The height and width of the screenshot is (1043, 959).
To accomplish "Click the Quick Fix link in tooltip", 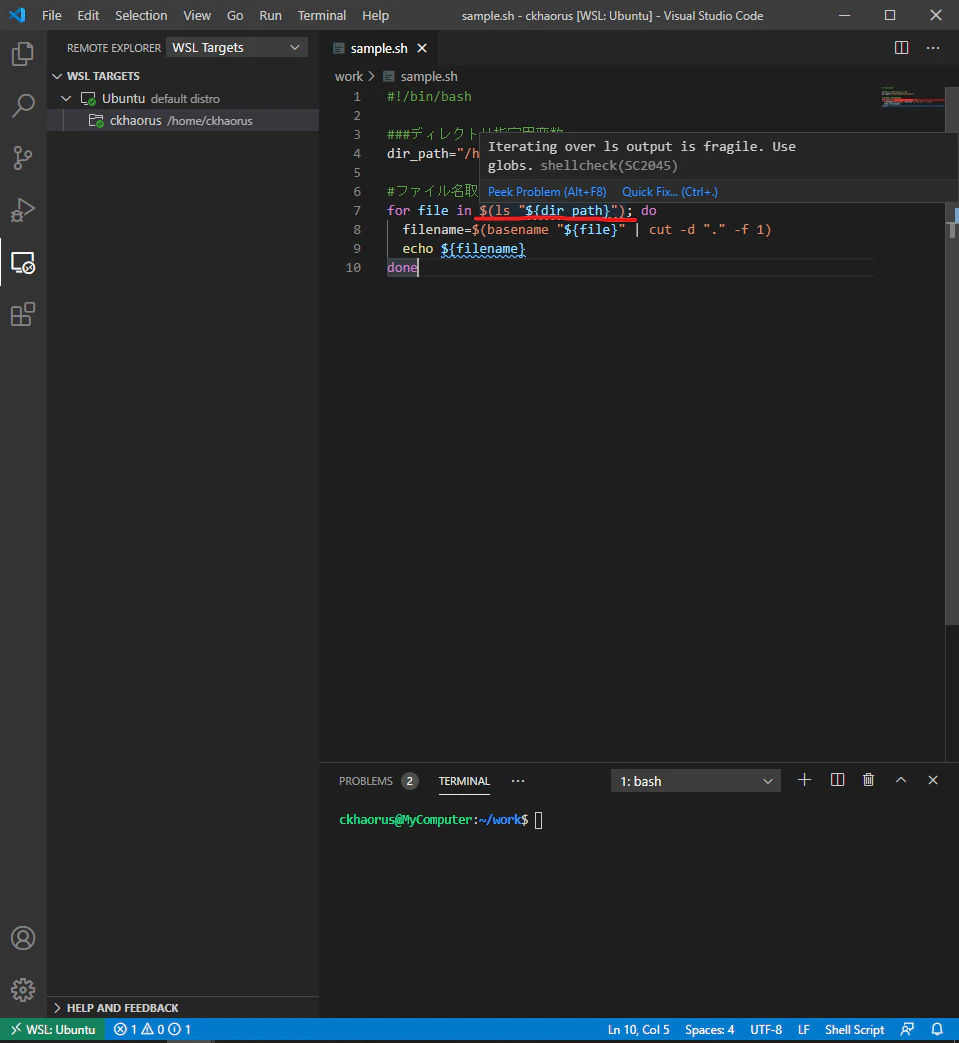I will (x=670, y=192).
